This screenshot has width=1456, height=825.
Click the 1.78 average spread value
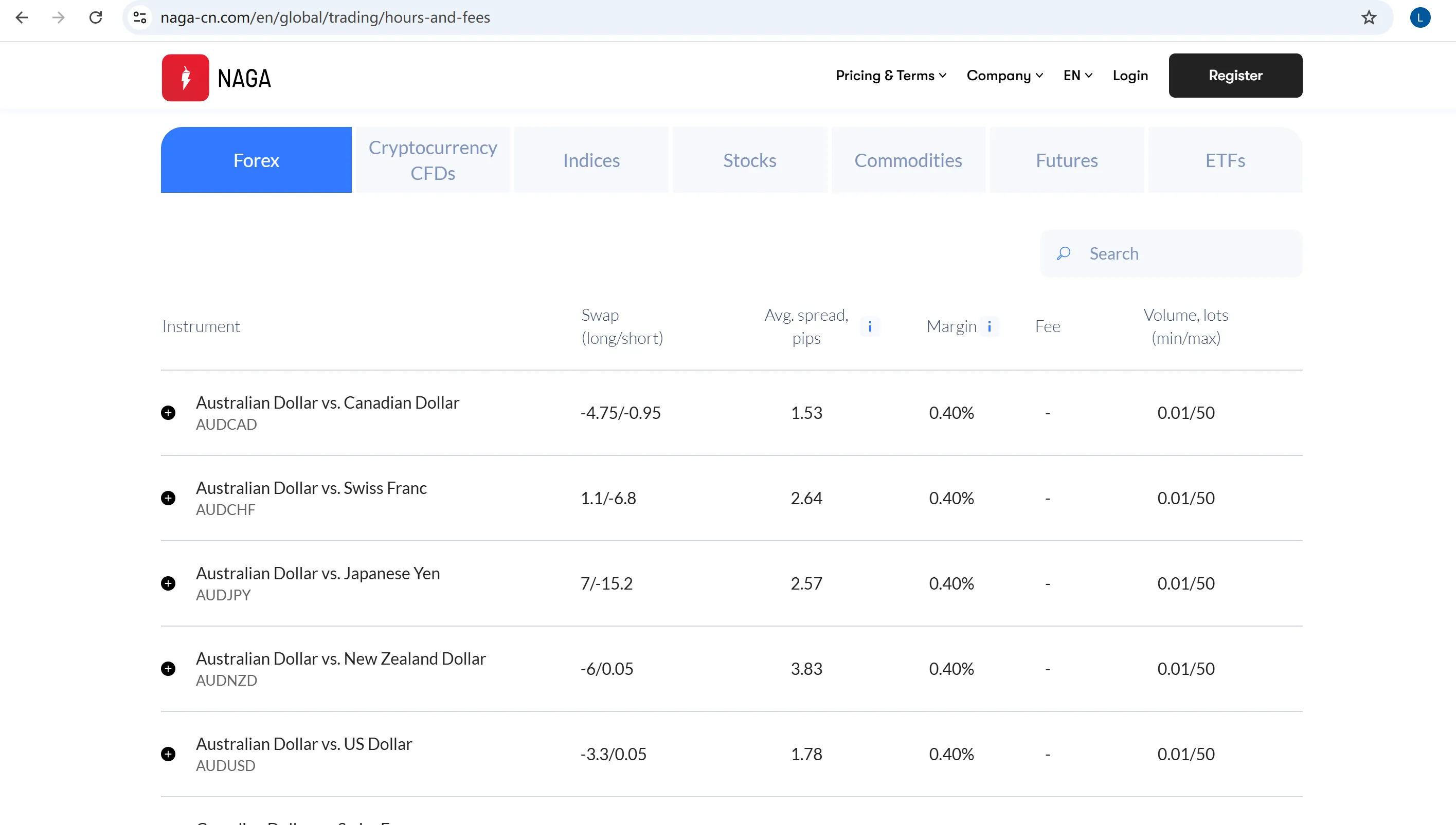point(806,754)
